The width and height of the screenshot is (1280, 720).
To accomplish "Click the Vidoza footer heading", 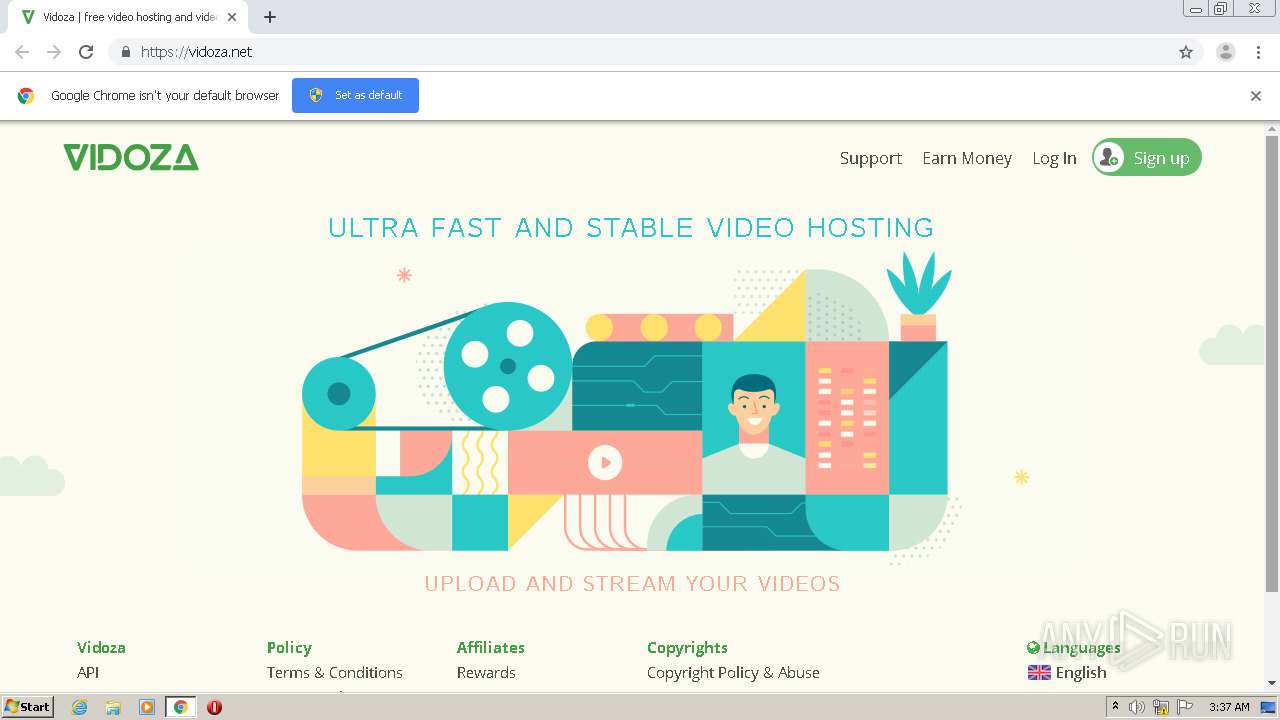I will tap(101, 648).
